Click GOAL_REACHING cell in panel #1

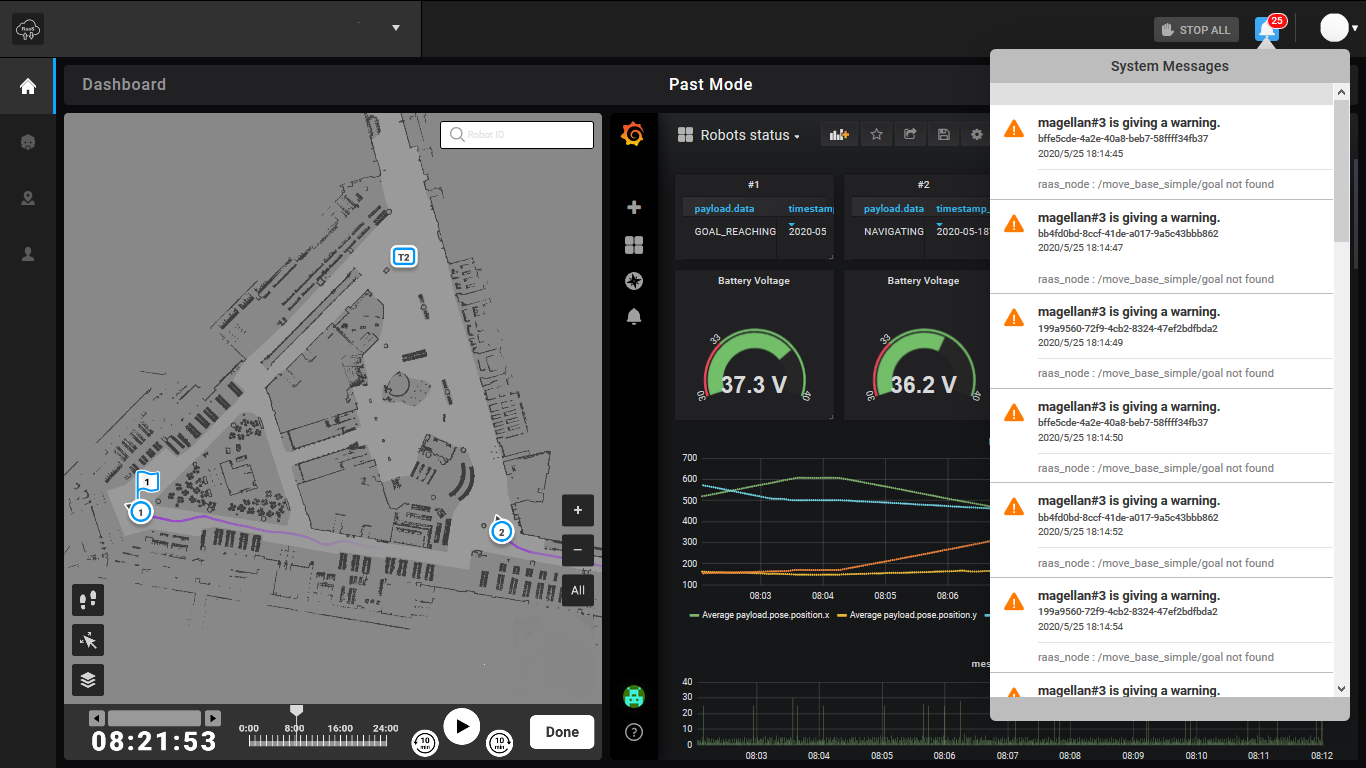[x=735, y=231]
